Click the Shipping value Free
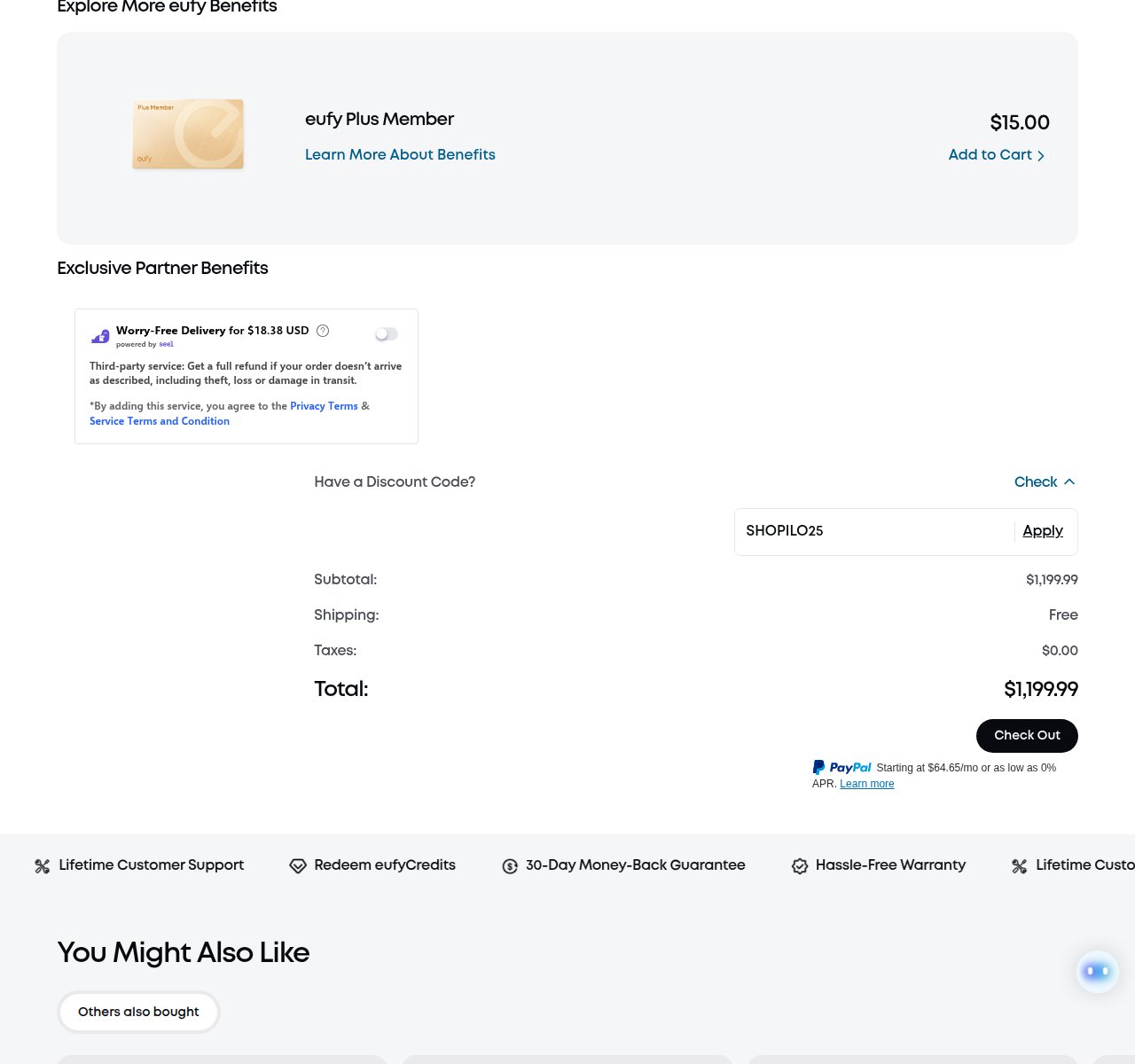The height and width of the screenshot is (1064, 1135). [1063, 615]
